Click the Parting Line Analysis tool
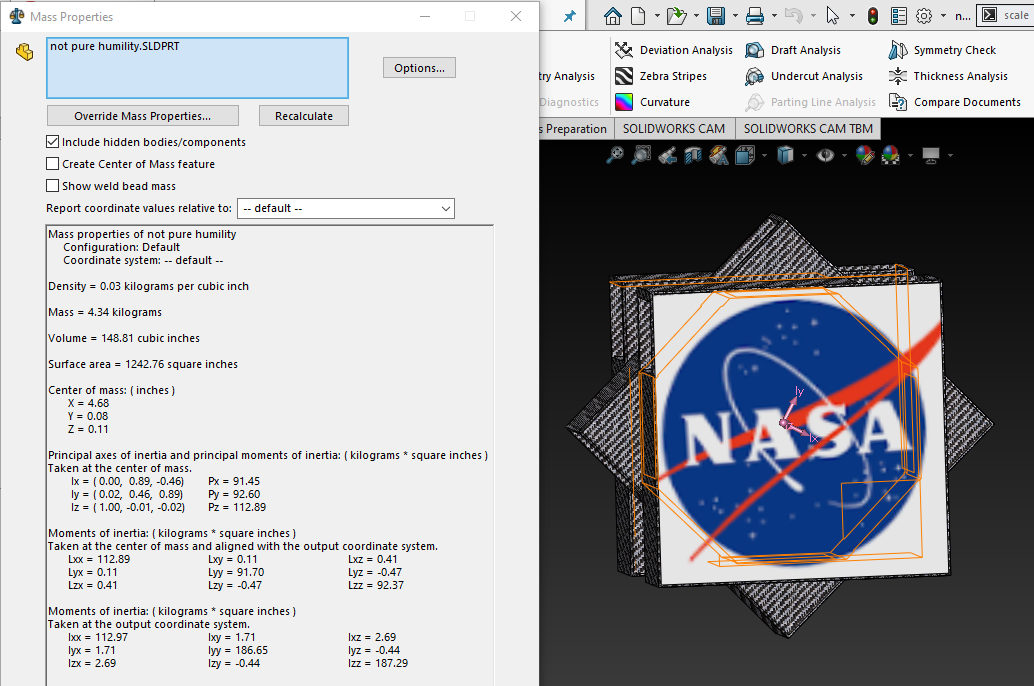 click(x=810, y=102)
